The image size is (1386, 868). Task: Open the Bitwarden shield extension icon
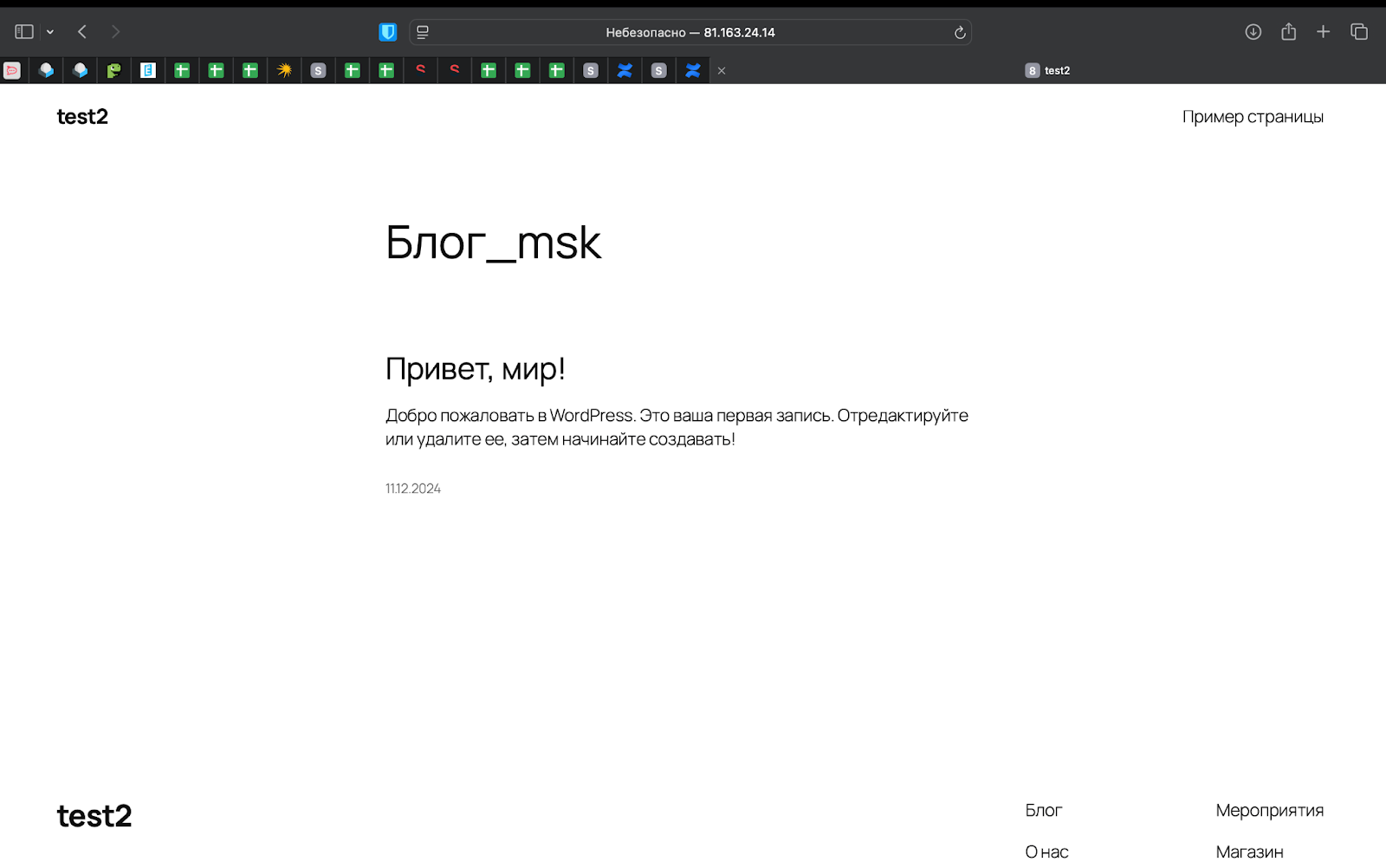pos(388,32)
